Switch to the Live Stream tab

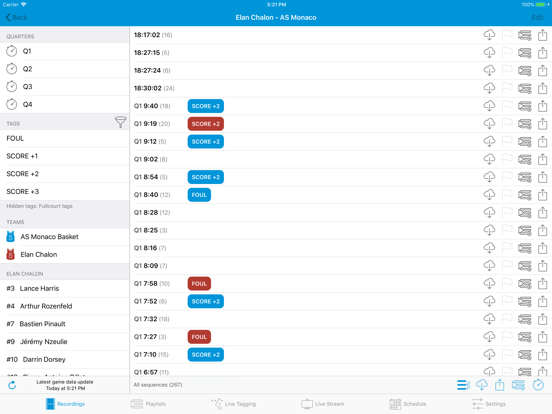point(322,404)
